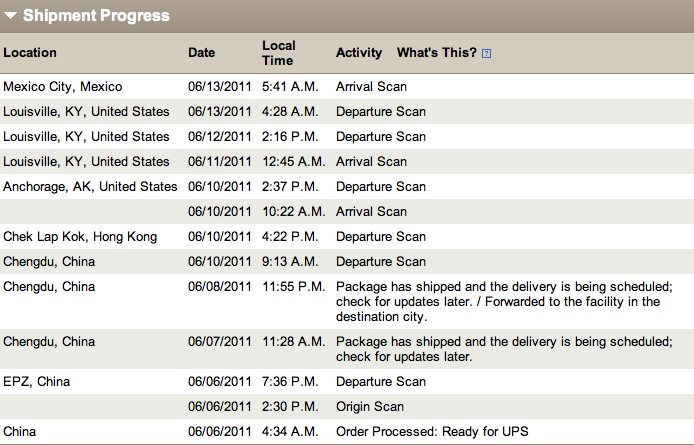
Task: Click the Date column header
Action: [201, 53]
